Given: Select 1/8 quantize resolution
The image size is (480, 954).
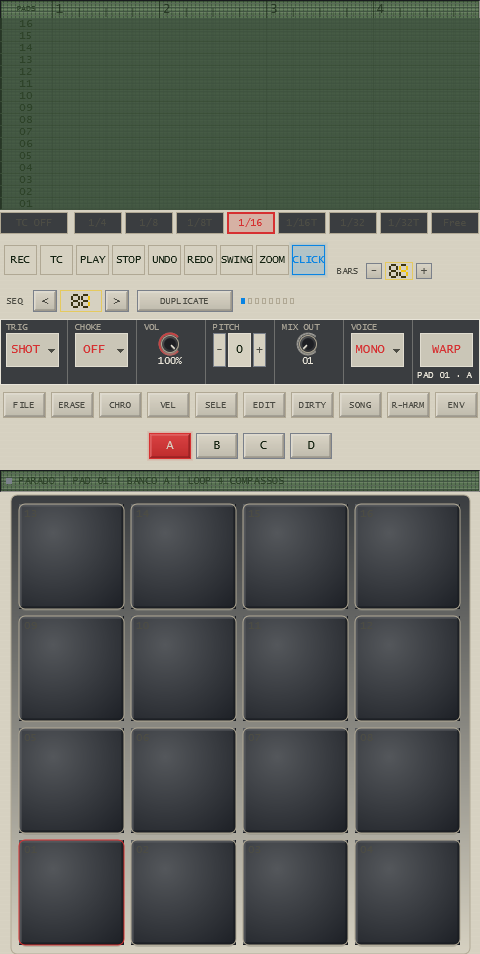Looking at the screenshot, I should [x=148, y=223].
